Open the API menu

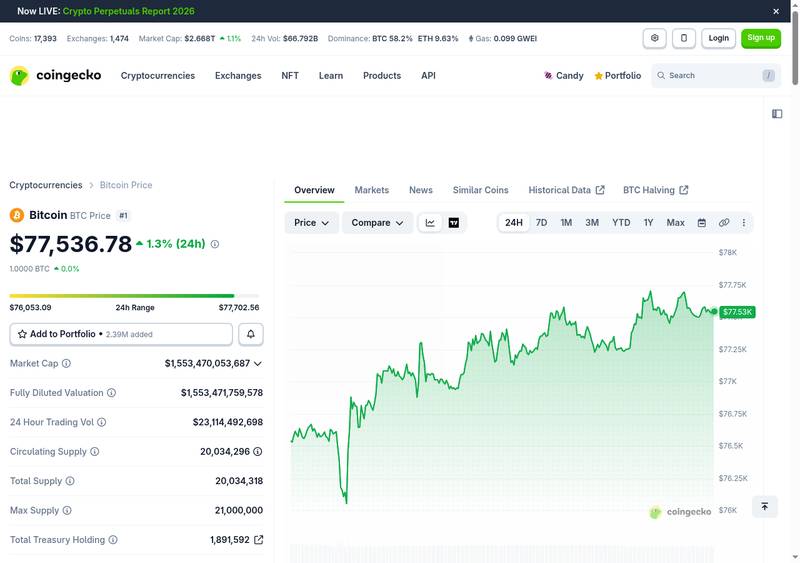coord(428,76)
